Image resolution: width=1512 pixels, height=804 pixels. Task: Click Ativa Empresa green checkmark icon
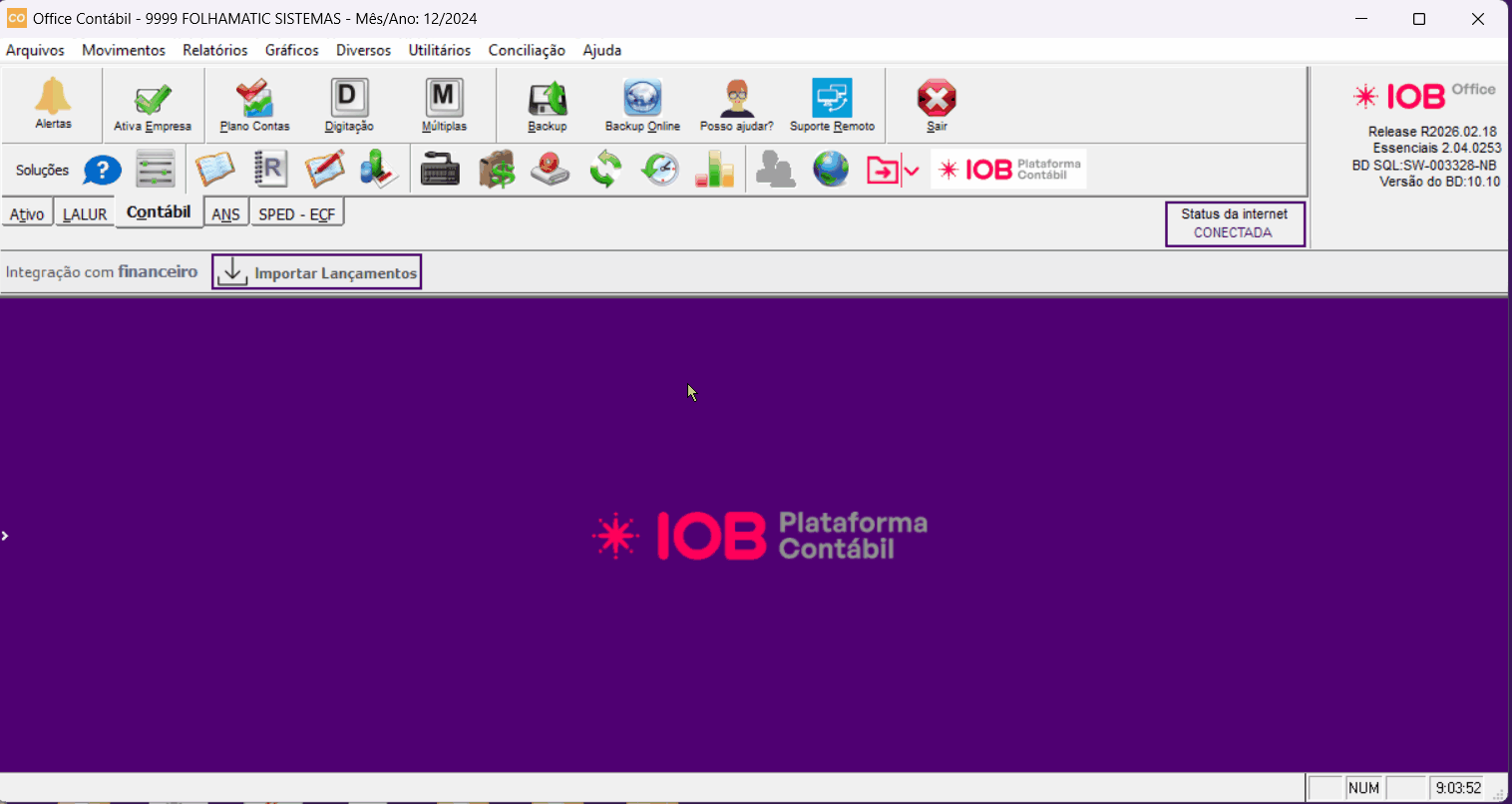coord(153,105)
